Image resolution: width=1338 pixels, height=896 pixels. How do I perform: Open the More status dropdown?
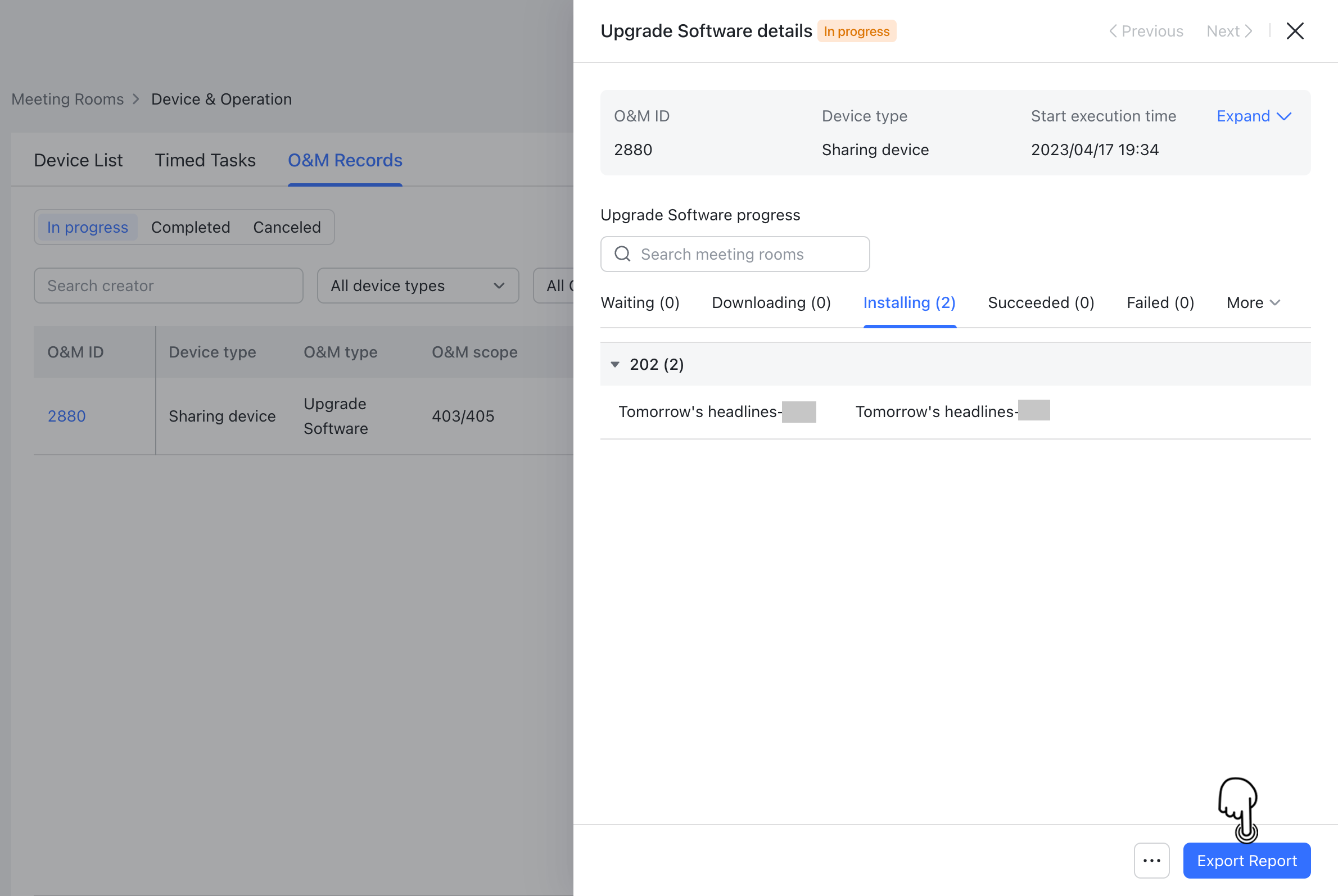click(1253, 302)
